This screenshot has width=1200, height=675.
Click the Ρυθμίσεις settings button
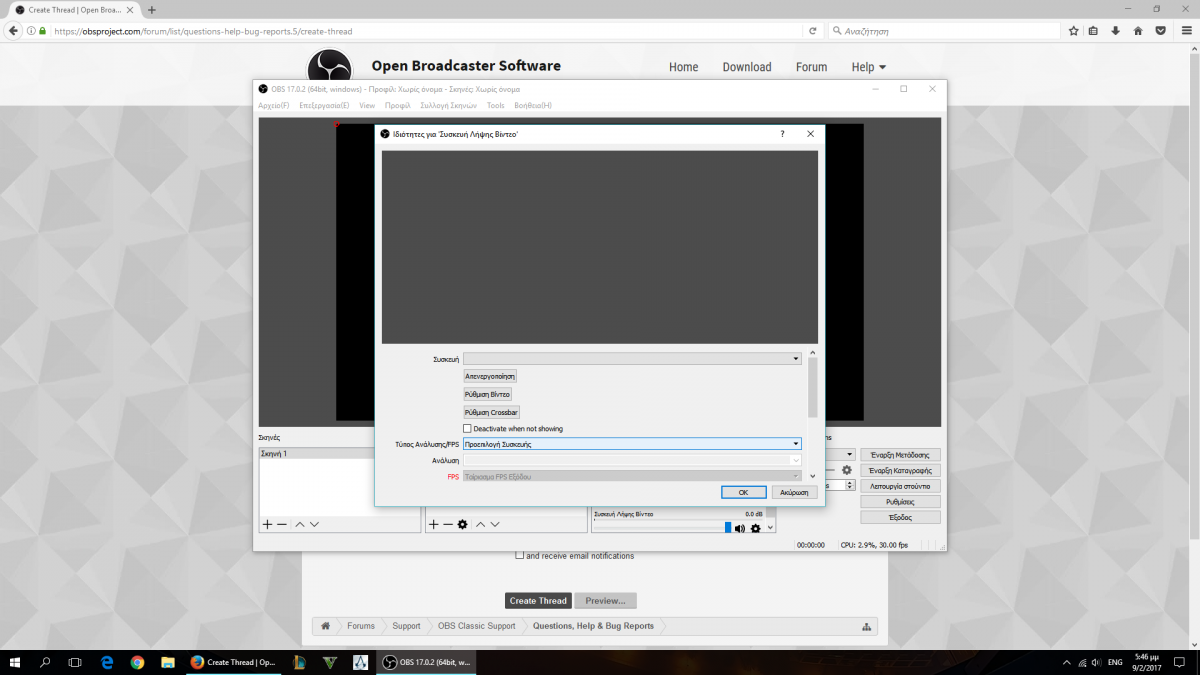click(900, 502)
